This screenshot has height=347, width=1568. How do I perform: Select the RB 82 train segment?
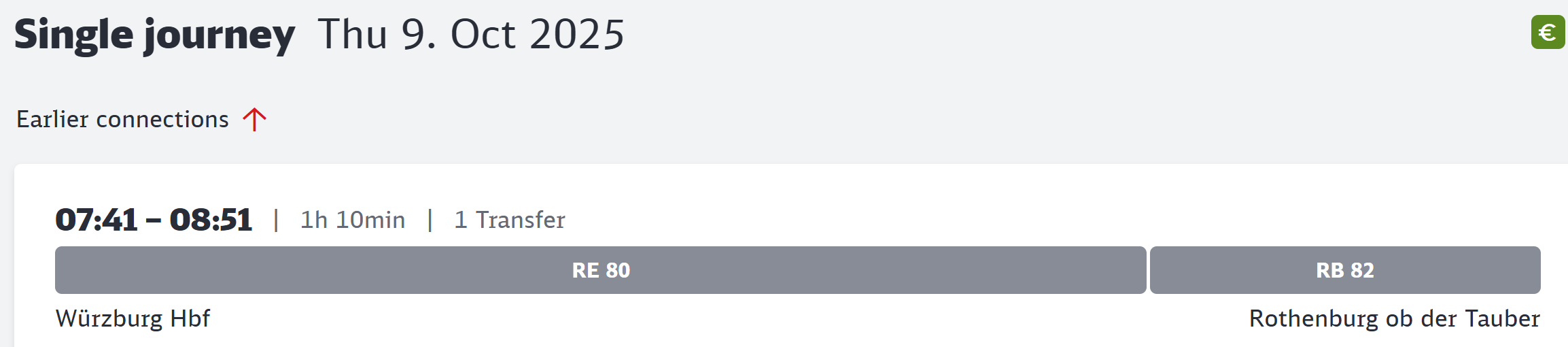1345,270
